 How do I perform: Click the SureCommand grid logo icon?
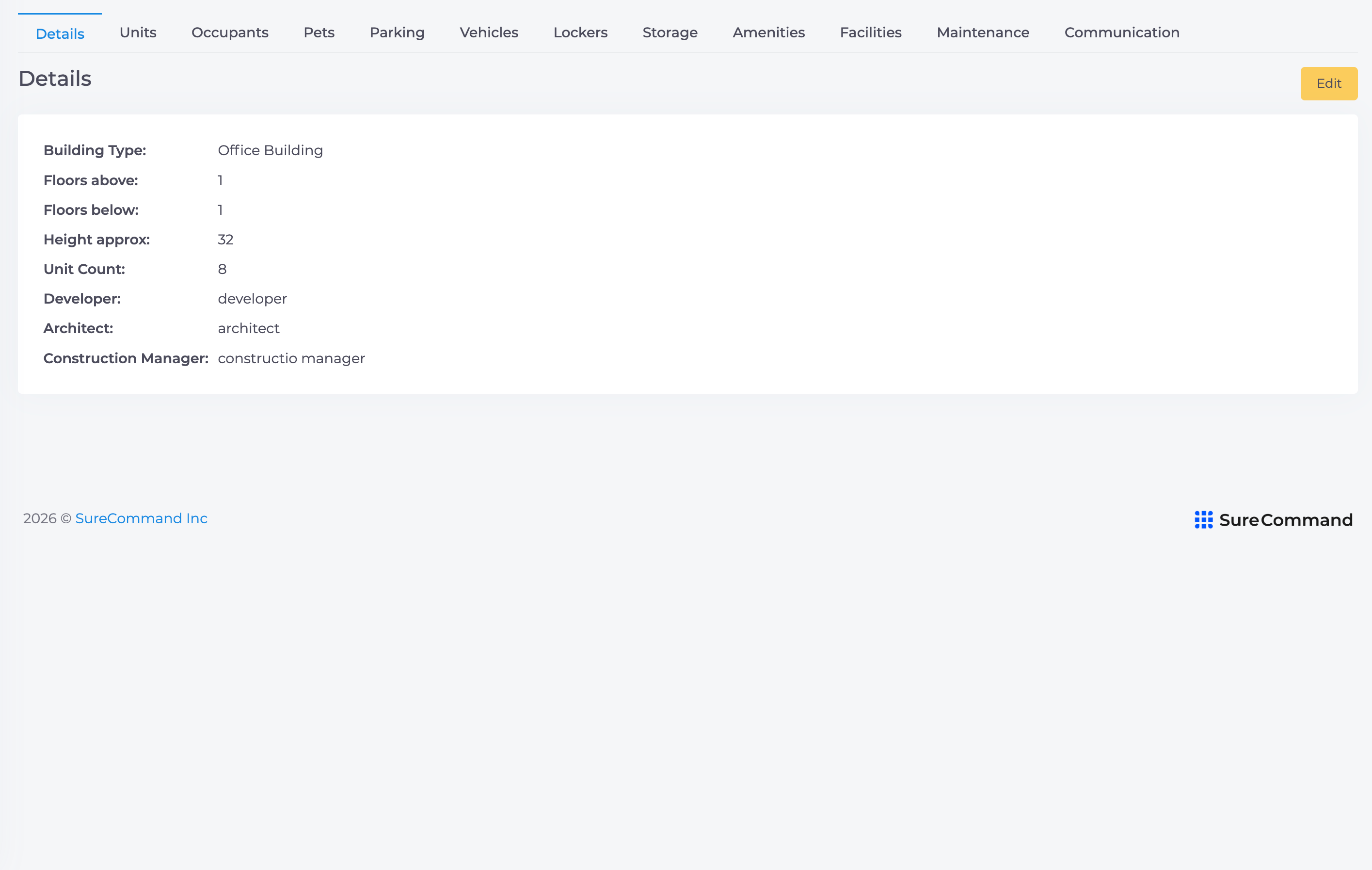(1203, 520)
